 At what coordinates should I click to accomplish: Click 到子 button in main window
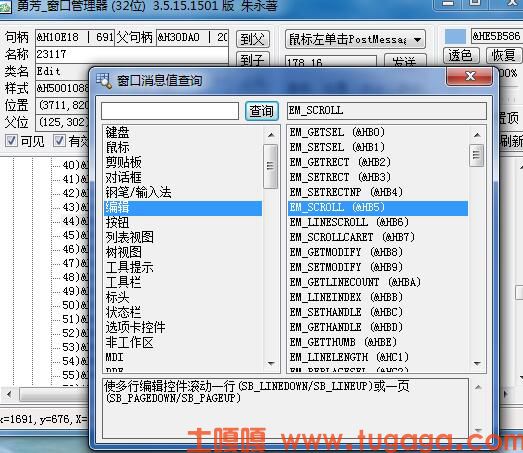tap(252, 59)
